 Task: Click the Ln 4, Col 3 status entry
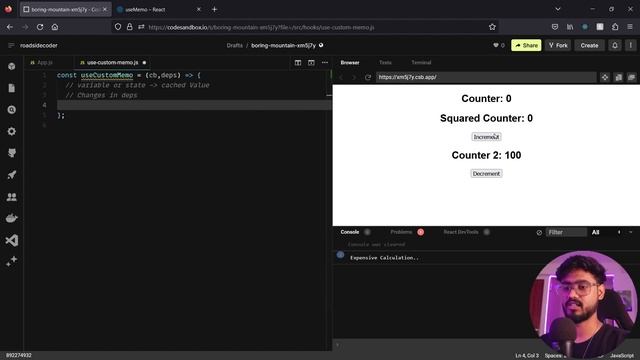click(527, 356)
